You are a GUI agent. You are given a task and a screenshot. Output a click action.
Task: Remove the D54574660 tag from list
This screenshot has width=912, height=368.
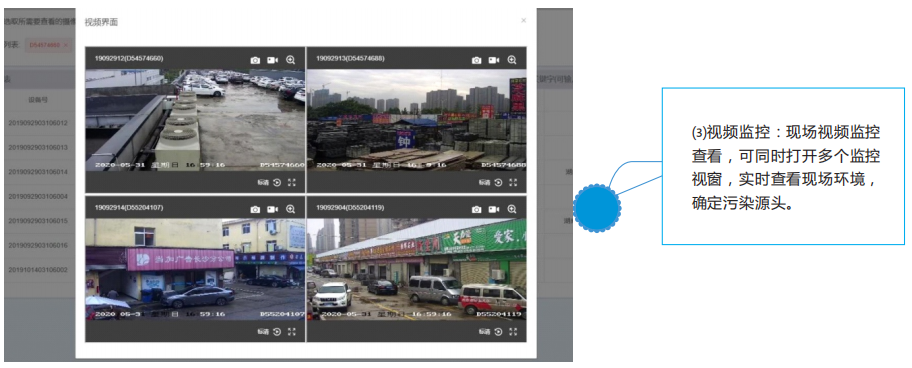(66, 45)
